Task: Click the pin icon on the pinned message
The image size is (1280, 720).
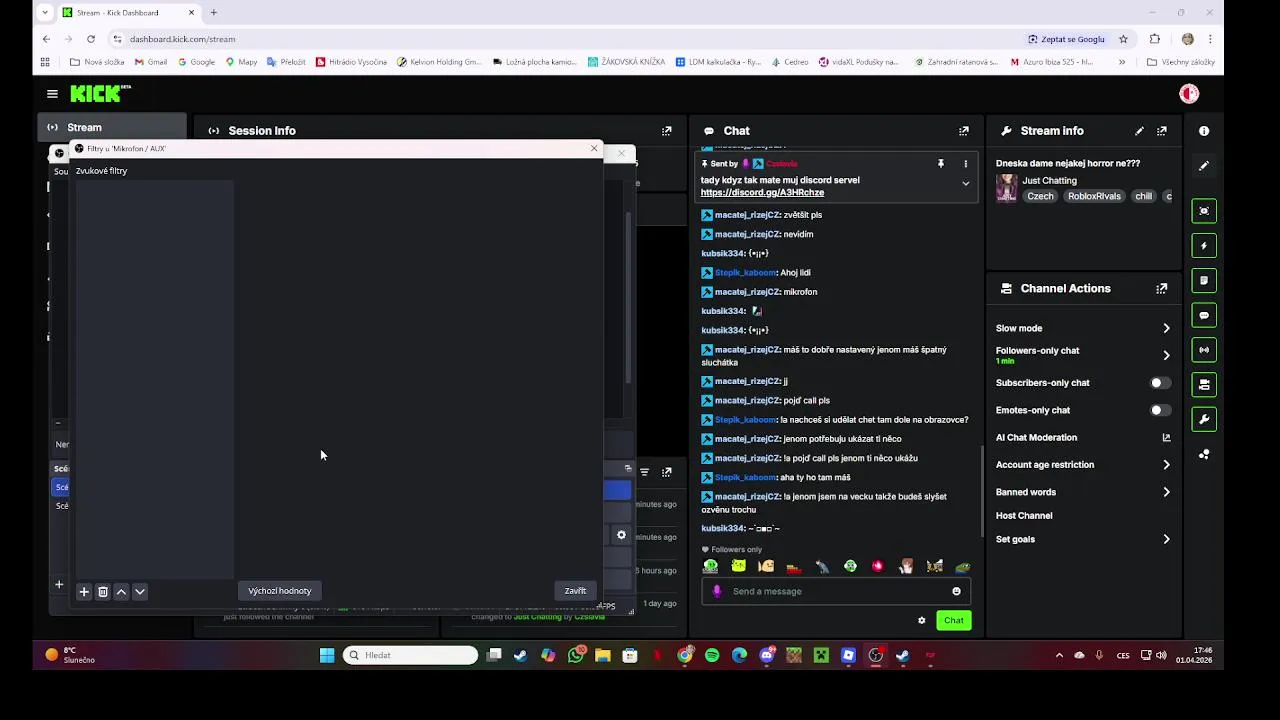Action: coord(940,163)
